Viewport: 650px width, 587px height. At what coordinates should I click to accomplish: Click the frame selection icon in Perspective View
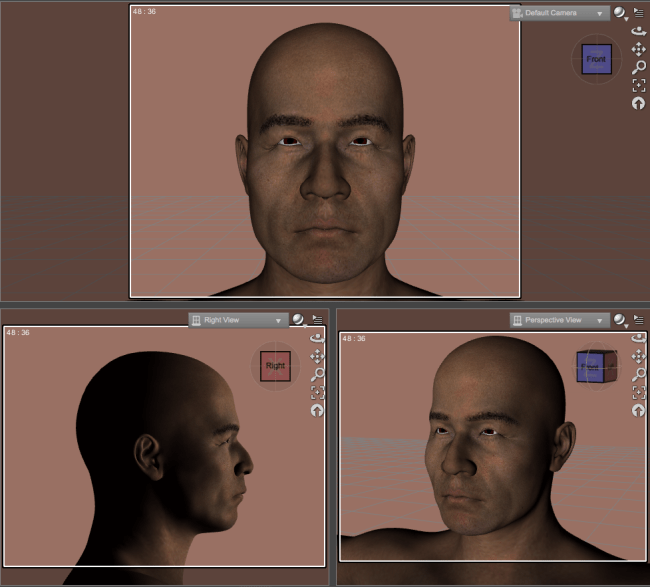pos(639,392)
